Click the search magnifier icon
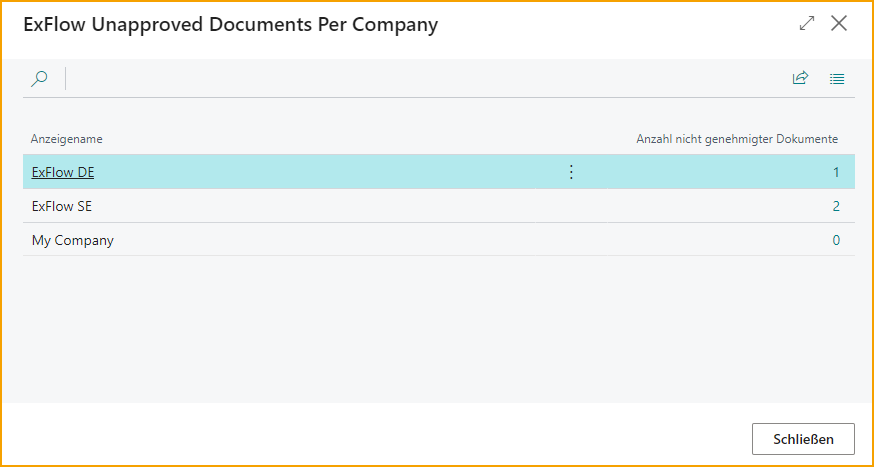 39,79
